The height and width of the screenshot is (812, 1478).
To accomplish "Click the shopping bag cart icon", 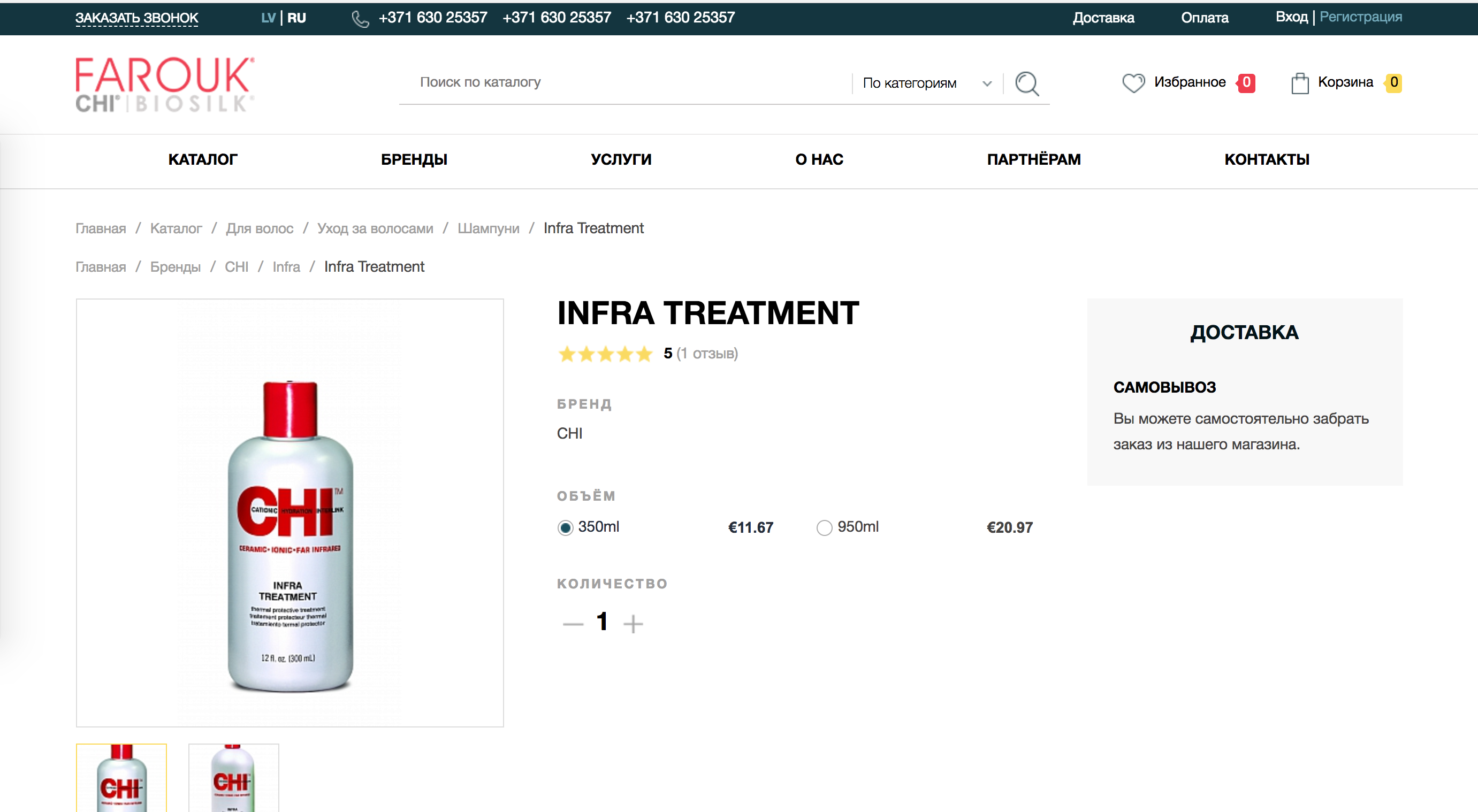I will 1300,83.
